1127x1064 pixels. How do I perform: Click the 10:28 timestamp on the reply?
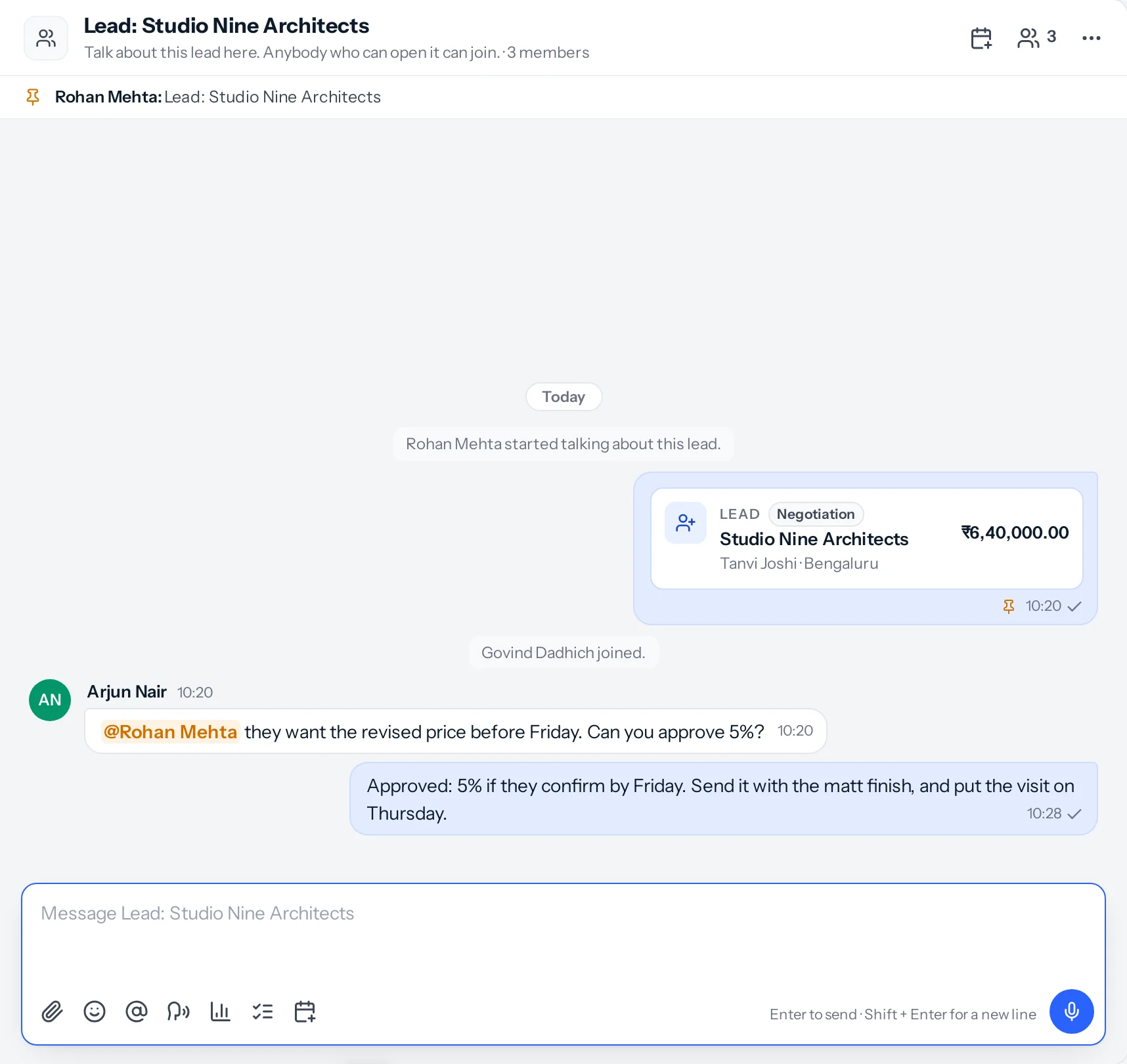pos(1044,814)
